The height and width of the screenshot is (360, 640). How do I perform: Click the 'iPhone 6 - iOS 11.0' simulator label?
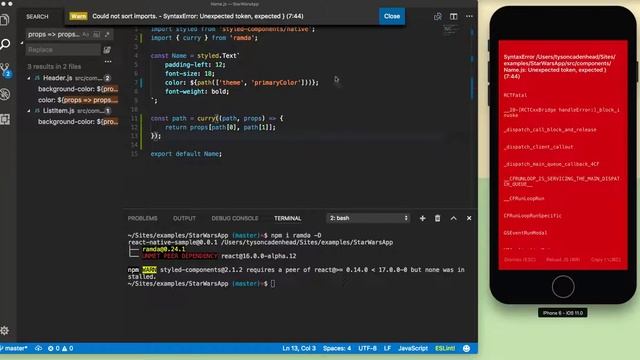click(x=563, y=313)
